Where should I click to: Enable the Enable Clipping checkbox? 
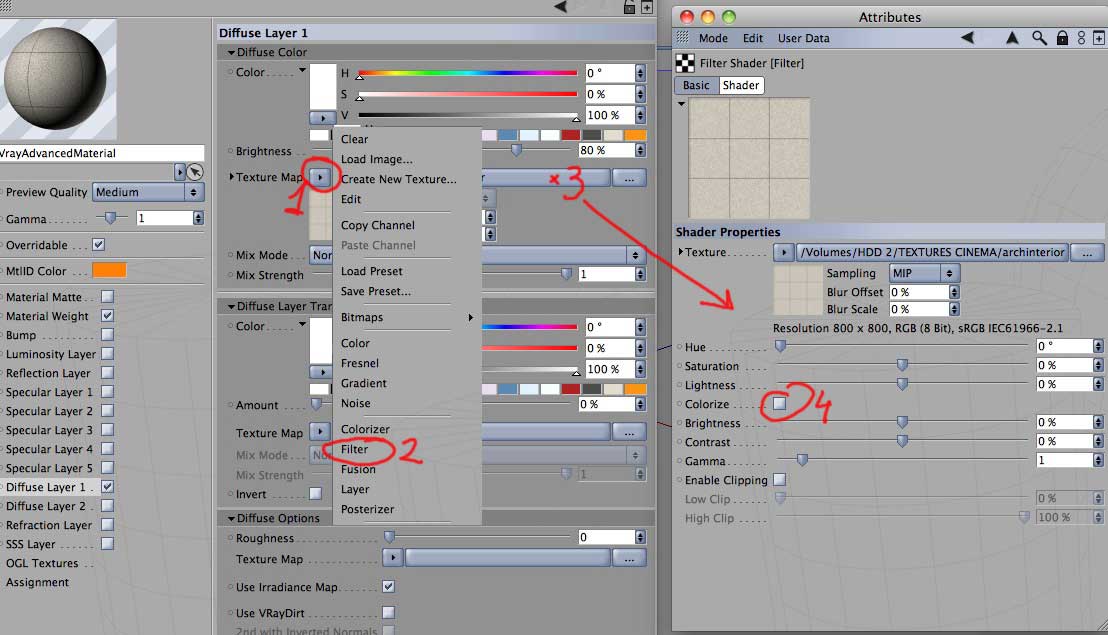[779, 479]
